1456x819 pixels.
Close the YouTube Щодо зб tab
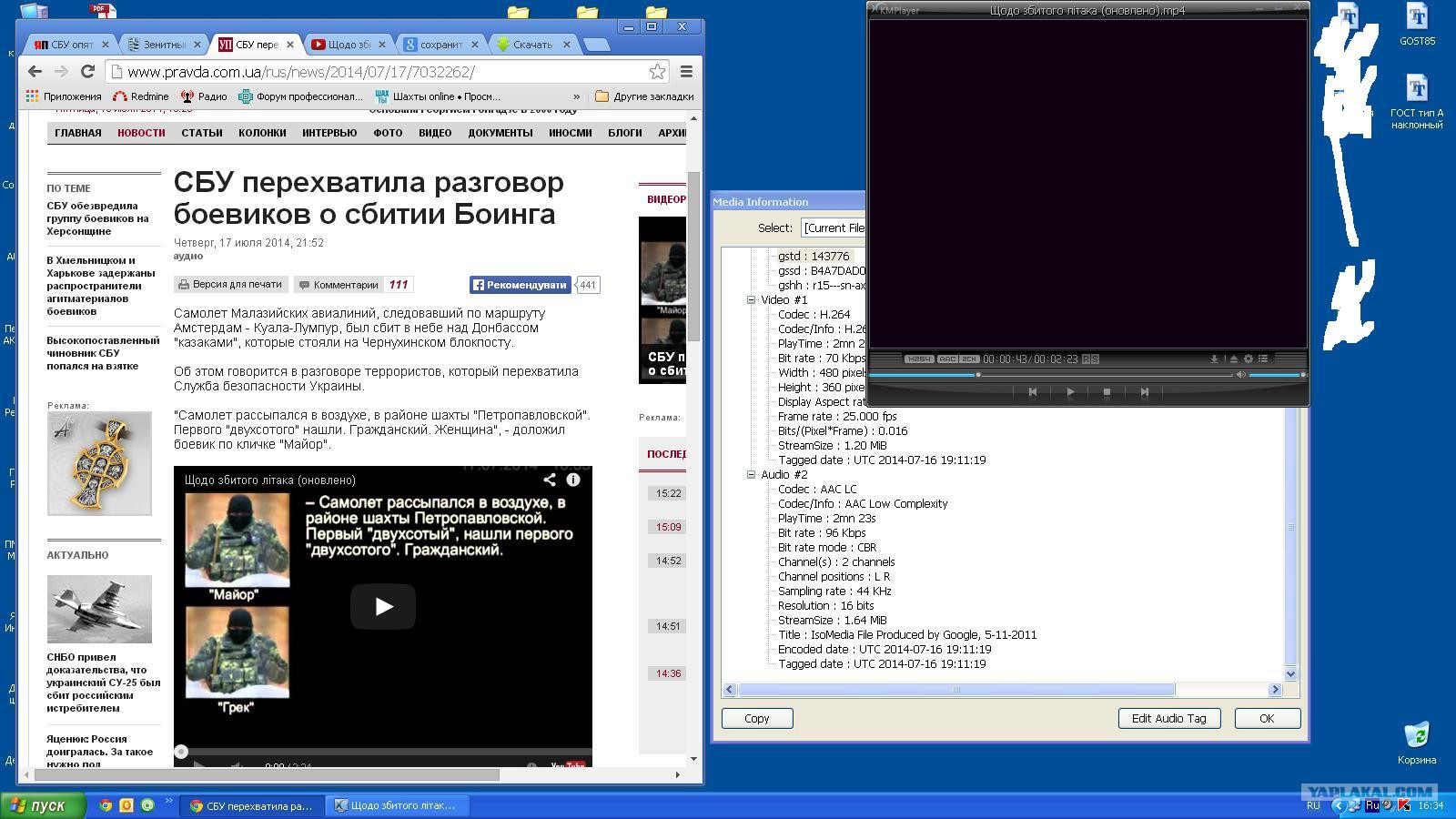pyautogui.click(x=382, y=44)
